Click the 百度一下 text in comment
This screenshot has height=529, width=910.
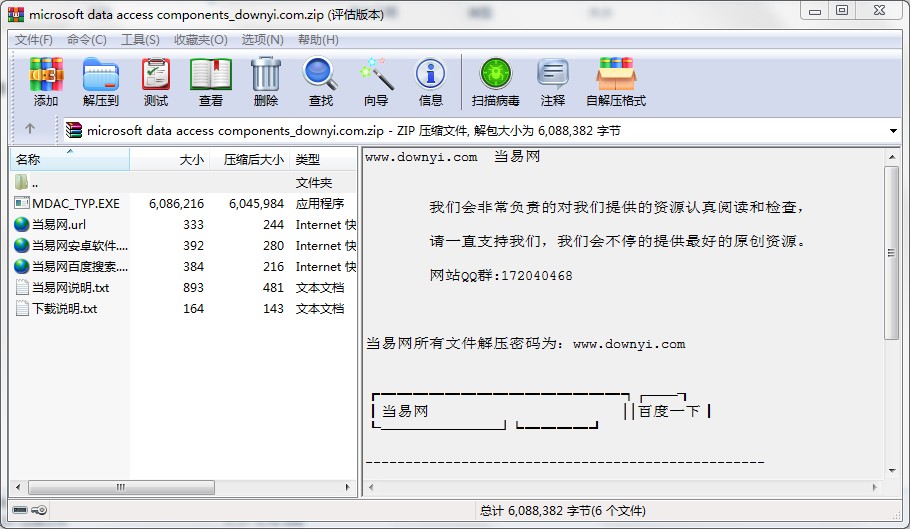(669, 411)
